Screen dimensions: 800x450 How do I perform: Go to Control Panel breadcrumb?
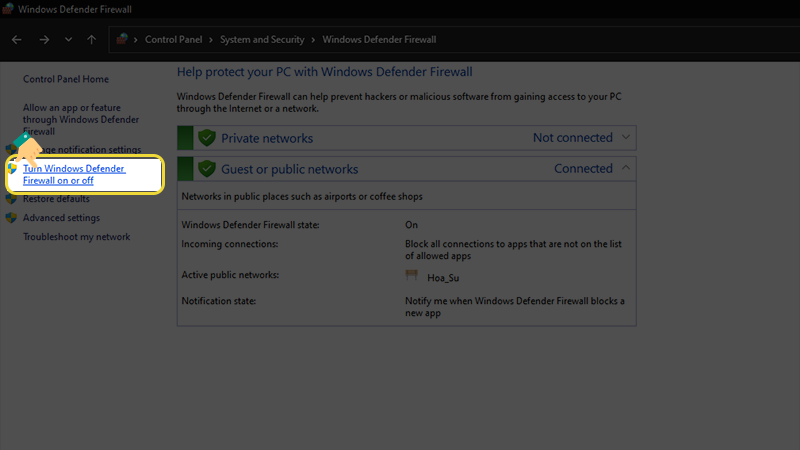pos(176,40)
